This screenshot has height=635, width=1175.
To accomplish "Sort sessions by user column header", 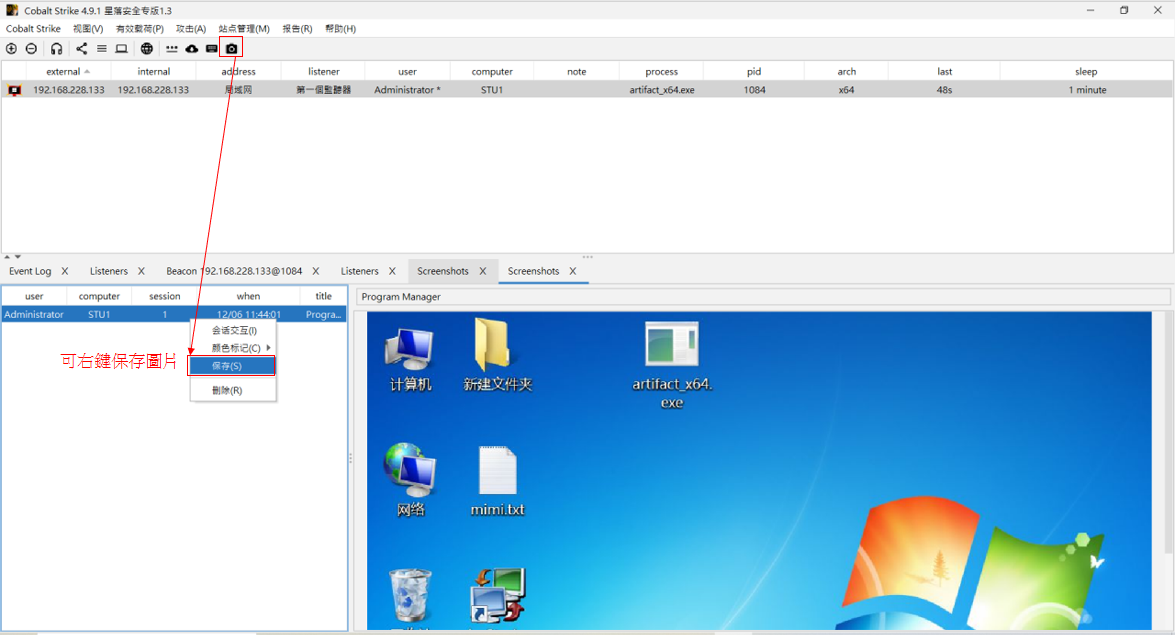I will pyautogui.click(x=408, y=72).
